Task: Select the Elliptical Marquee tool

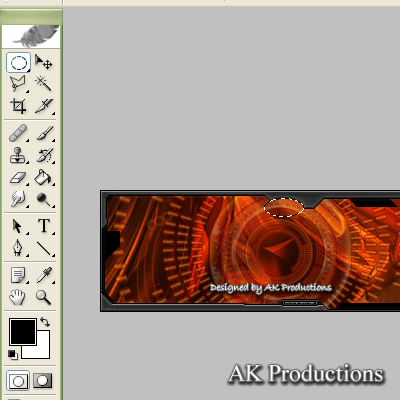Action: click(18, 62)
